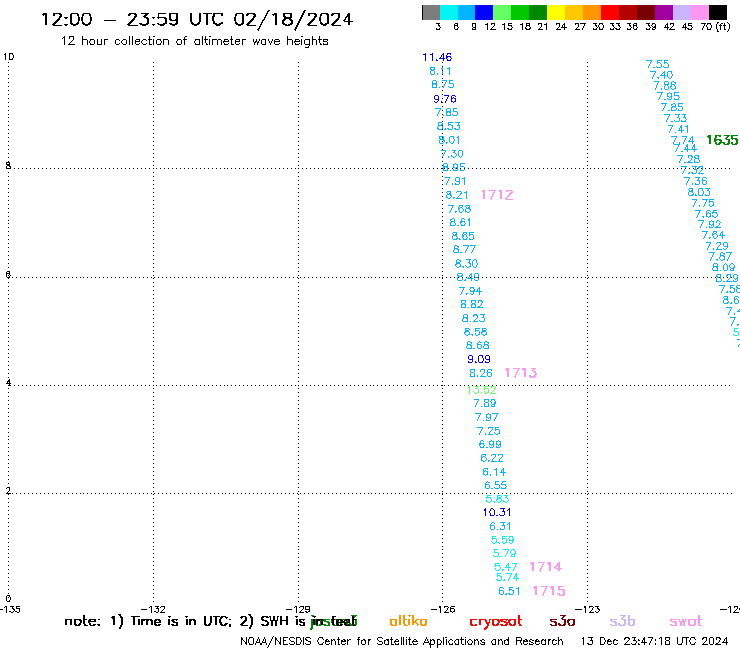Select the dark blue 9.76 reading
This screenshot has height=650, width=740.
pos(445,99)
